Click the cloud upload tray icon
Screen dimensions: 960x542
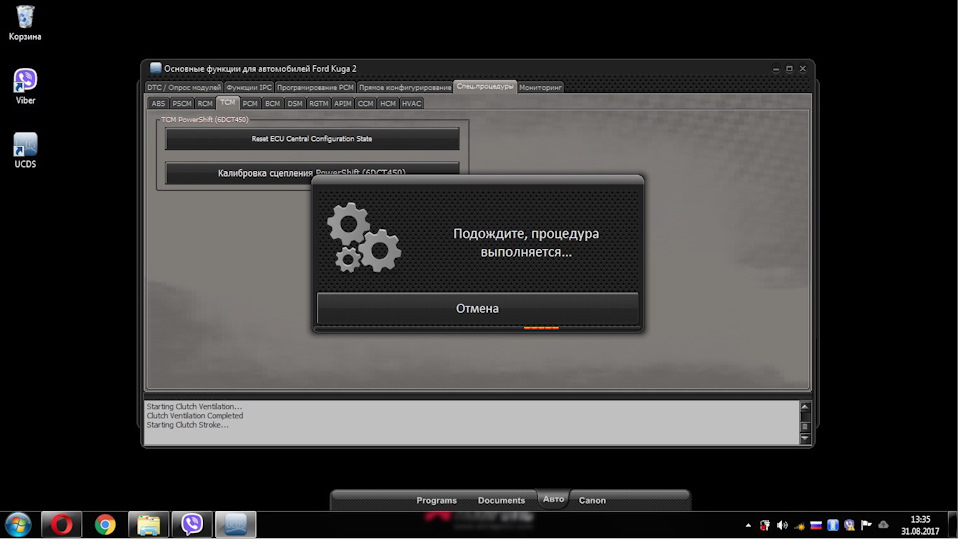click(x=883, y=525)
